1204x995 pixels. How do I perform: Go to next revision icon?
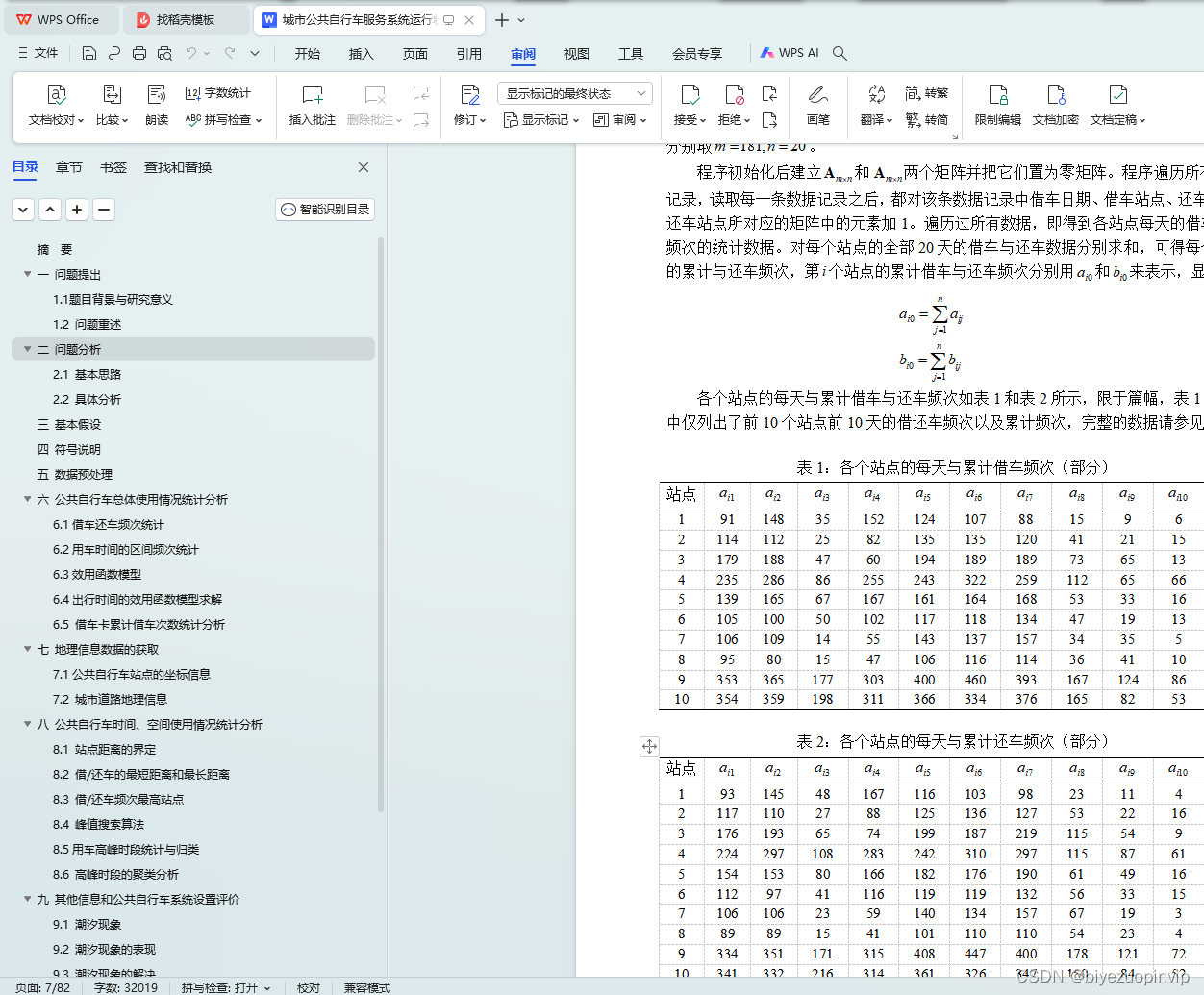[x=769, y=120]
